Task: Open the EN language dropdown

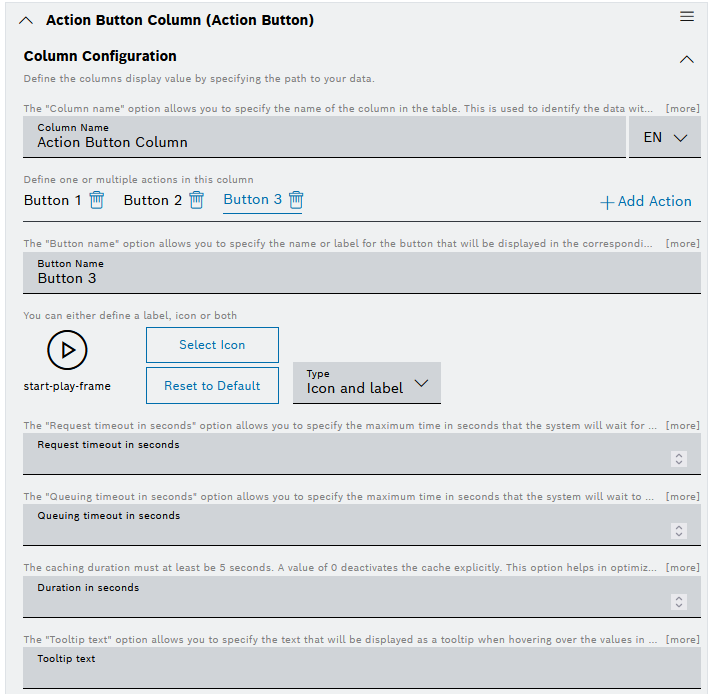Action: [x=665, y=138]
